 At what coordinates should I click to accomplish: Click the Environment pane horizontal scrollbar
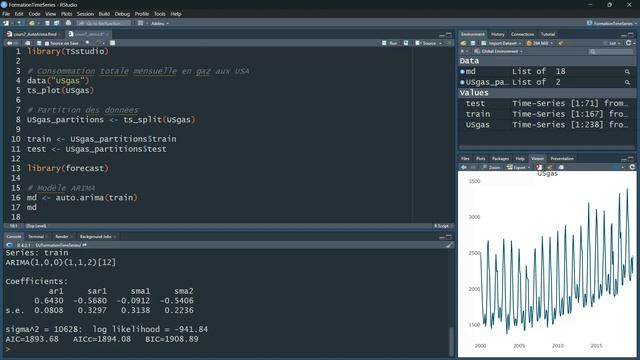pos(547,148)
